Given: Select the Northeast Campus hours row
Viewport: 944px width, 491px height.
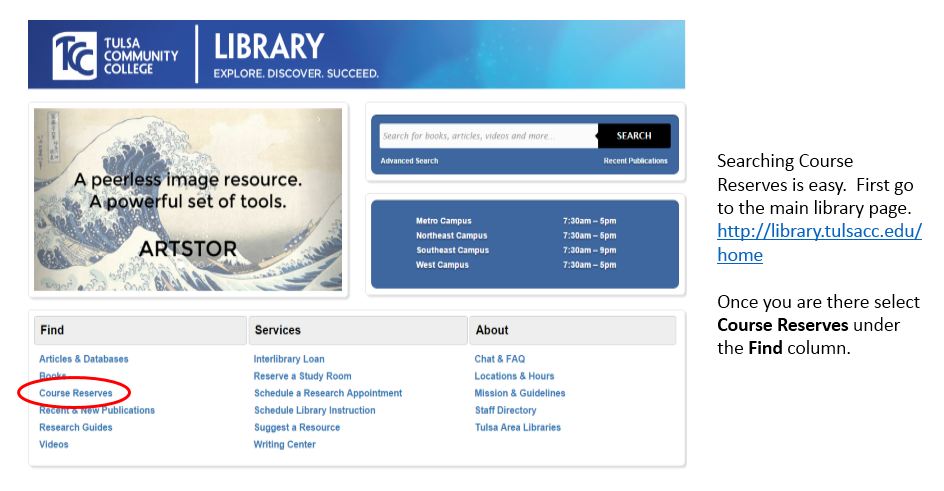Looking at the screenshot, I should pyautogui.click(x=516, y=235).
